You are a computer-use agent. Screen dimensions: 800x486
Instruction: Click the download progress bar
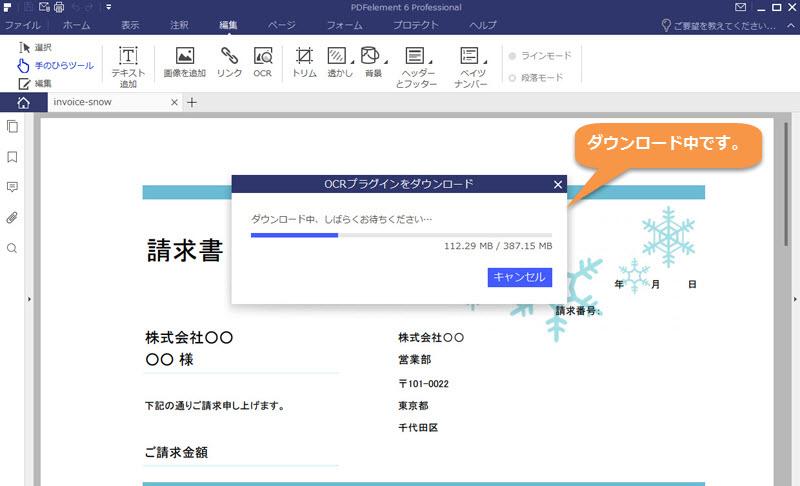(x=400, y=235)
